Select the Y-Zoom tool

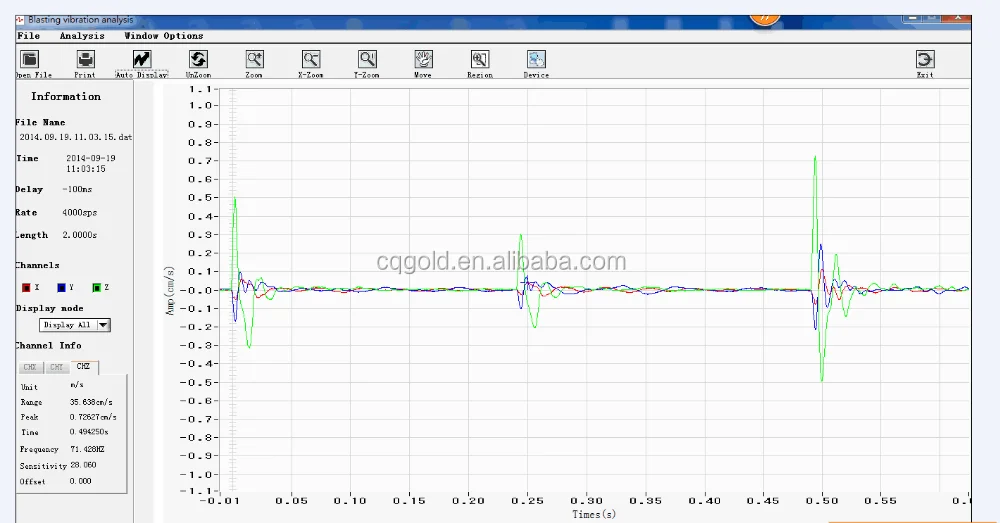coord(367,59)
